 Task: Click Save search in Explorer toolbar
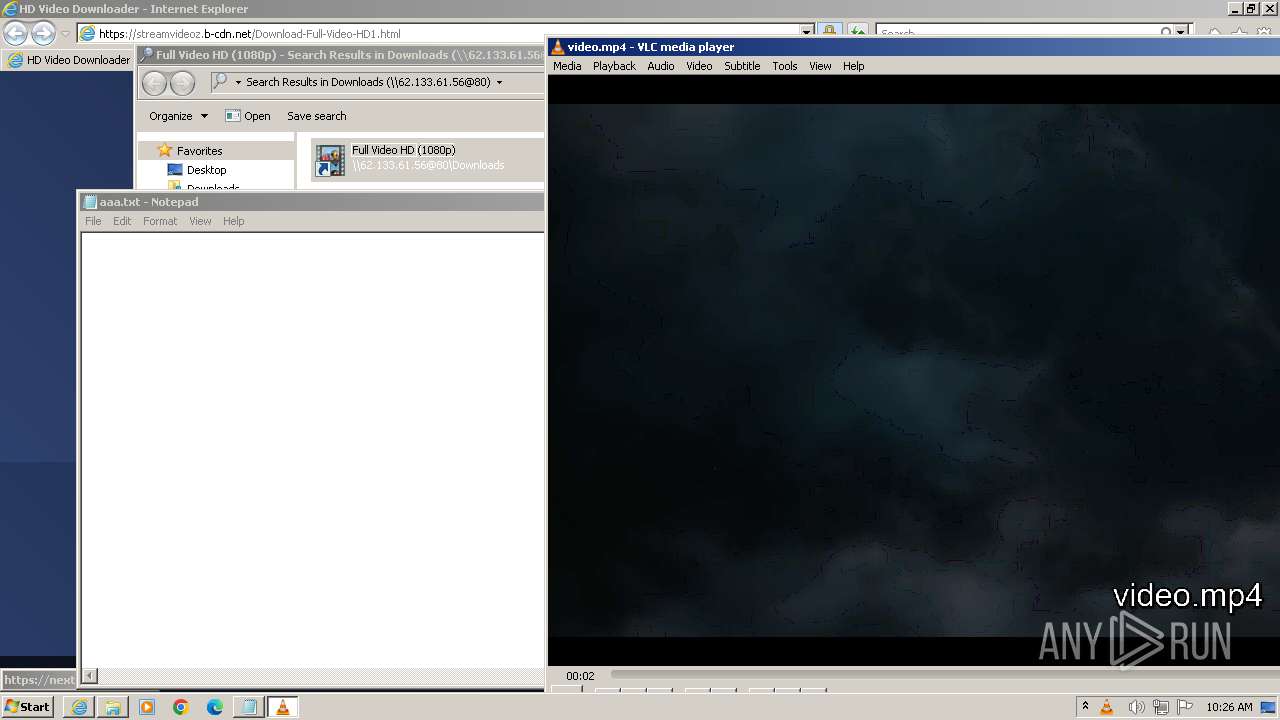coord(317,116)
